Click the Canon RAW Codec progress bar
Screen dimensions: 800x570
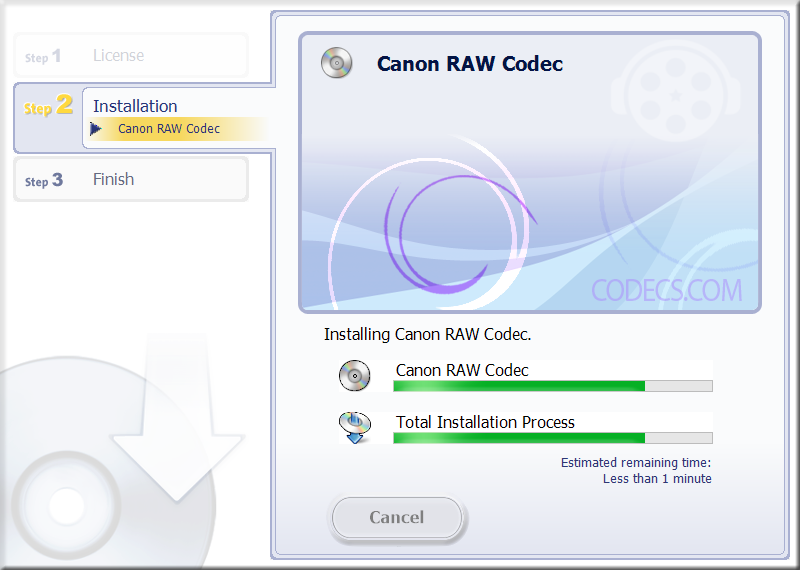pyautogui.click(x=553, y=386)
